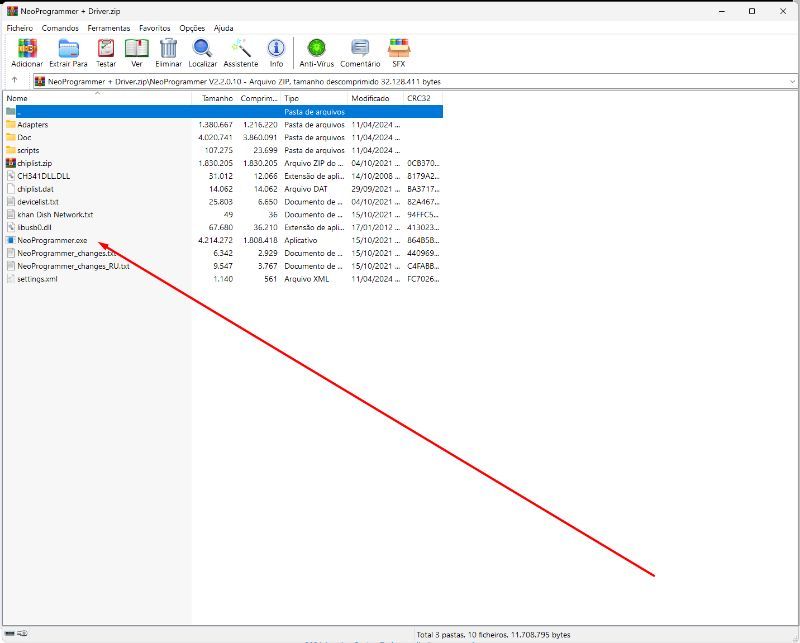Select the chiplist.dat file name

pyautogui.click(x=35, y=189)
